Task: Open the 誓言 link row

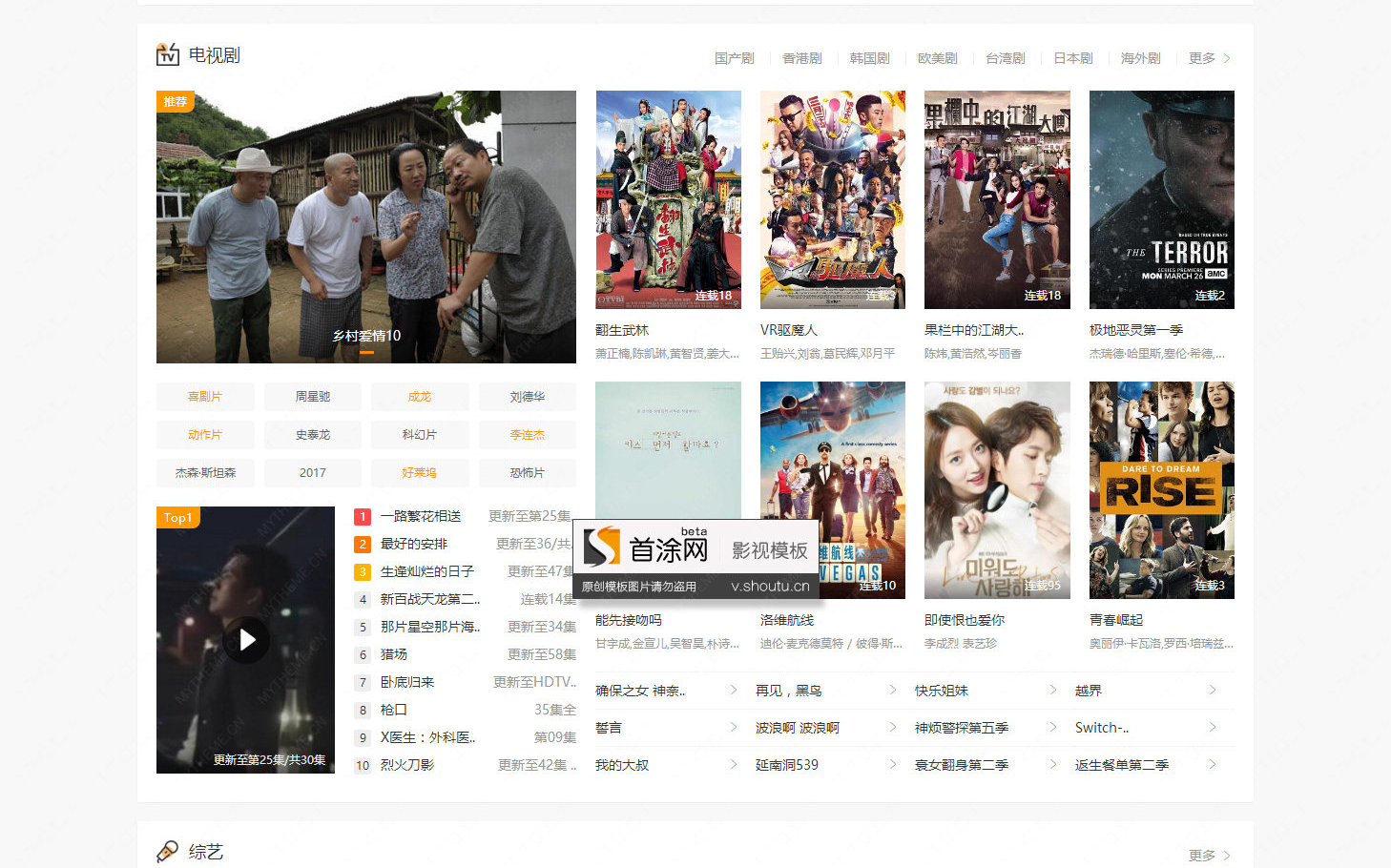Action: click(667, 728)
